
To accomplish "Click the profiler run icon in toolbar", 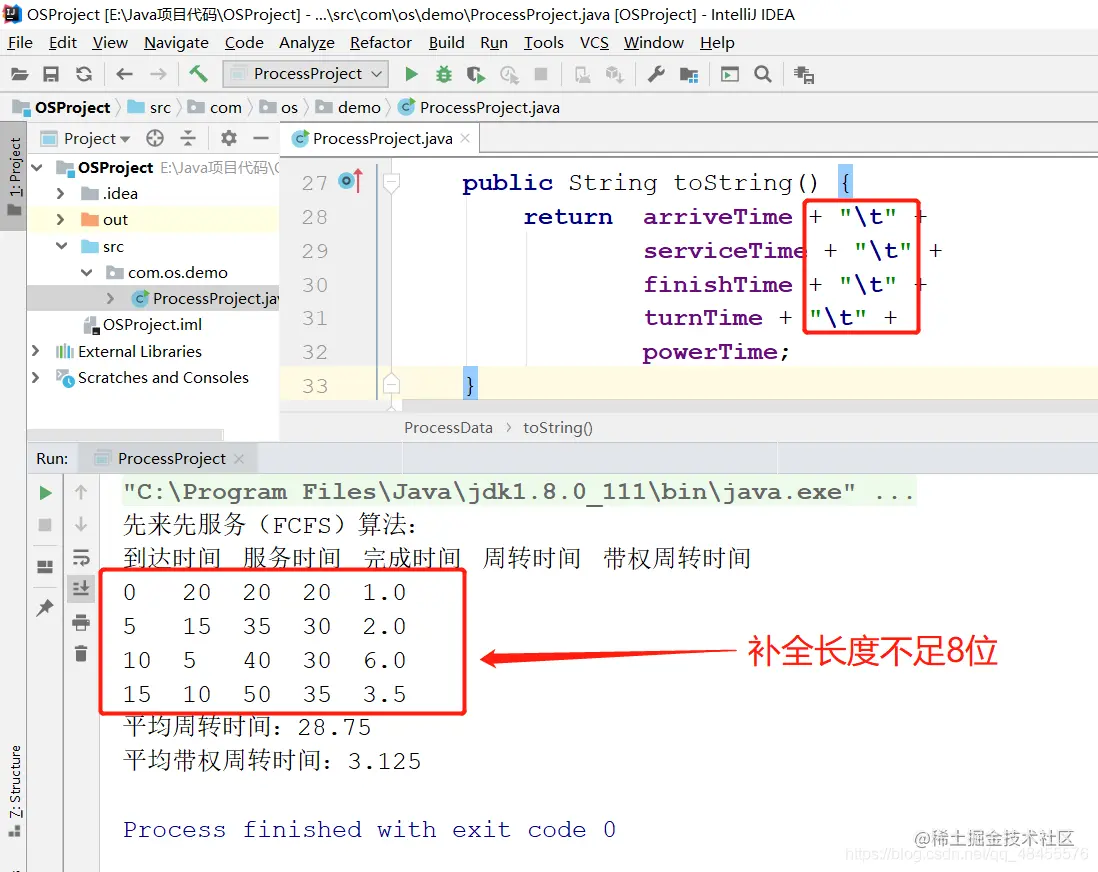I will [x=509, y=74].
